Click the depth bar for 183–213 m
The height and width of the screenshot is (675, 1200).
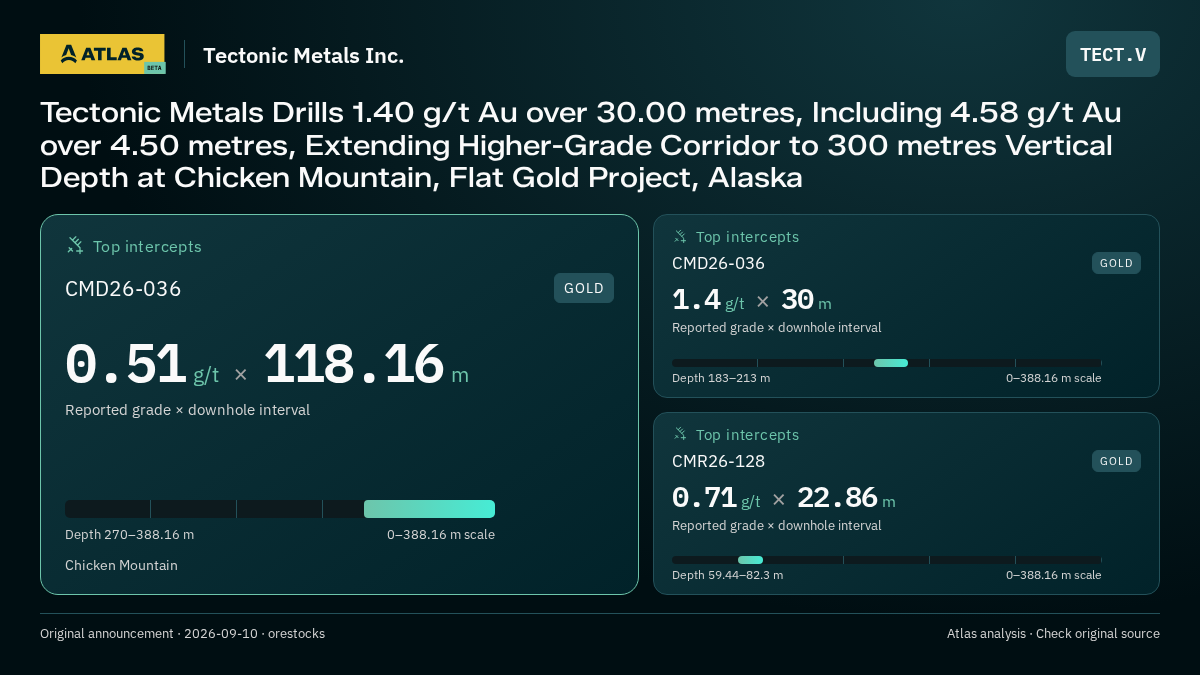pyautogui.click(x=887, y=363)
